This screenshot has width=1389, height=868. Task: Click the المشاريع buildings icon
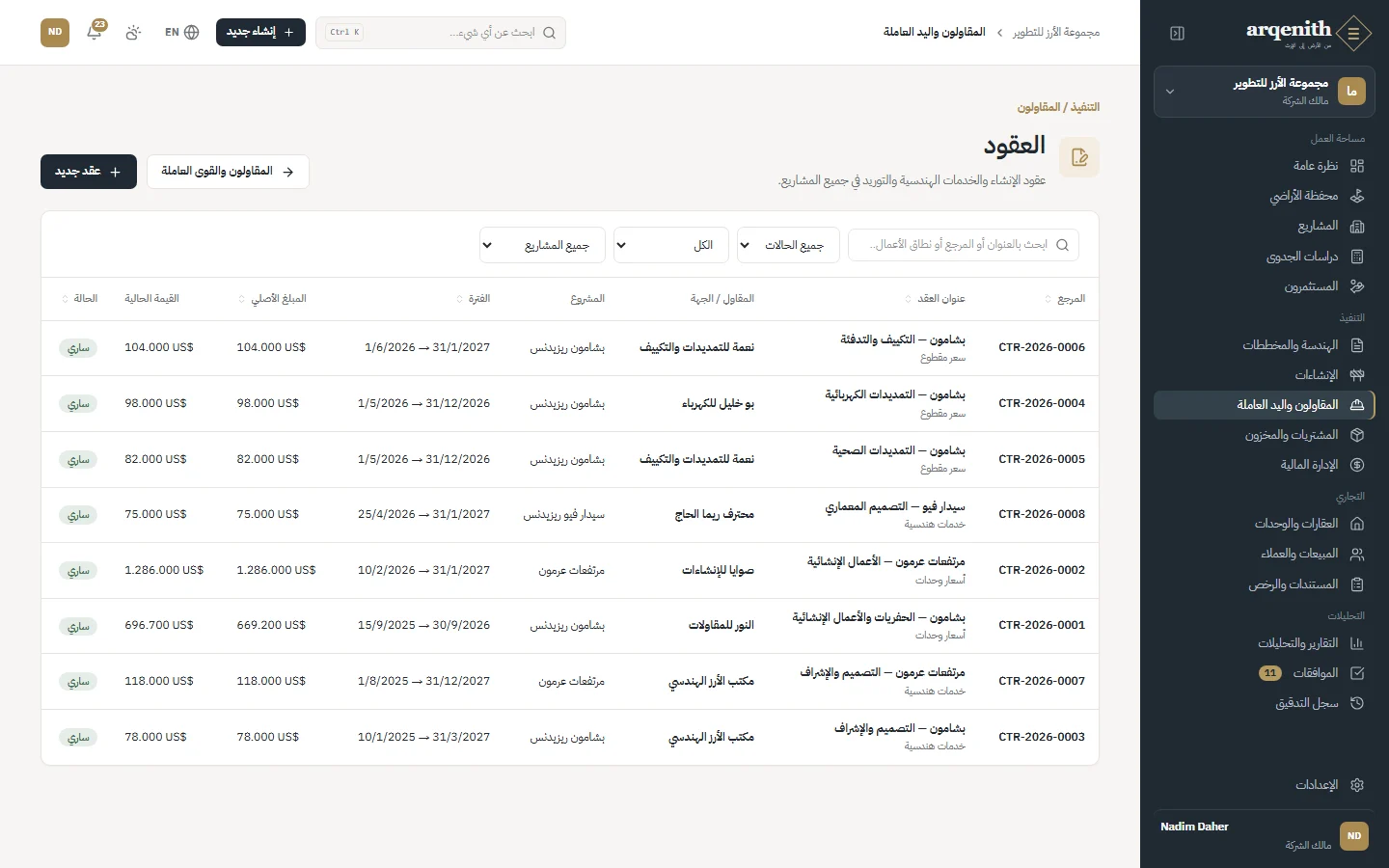(1357, 226)
